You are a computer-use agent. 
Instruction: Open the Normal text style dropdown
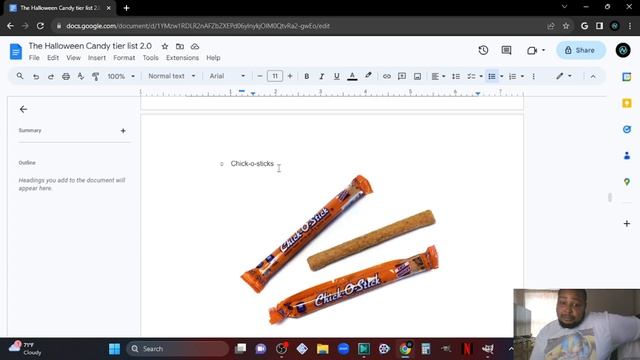pos(171,76)
